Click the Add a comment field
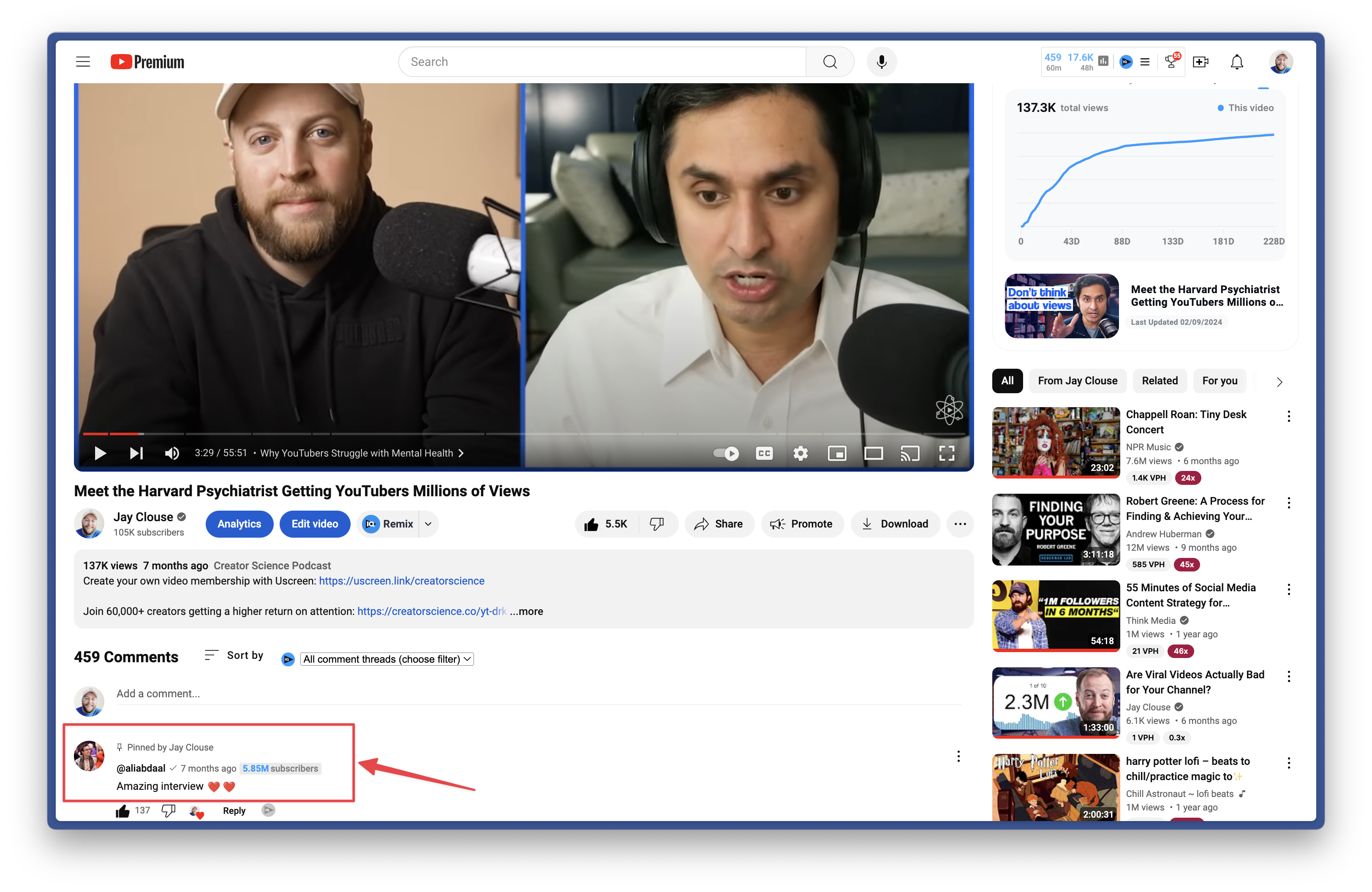The width and height of the screenshot is (1372, 892). point(539,694)
